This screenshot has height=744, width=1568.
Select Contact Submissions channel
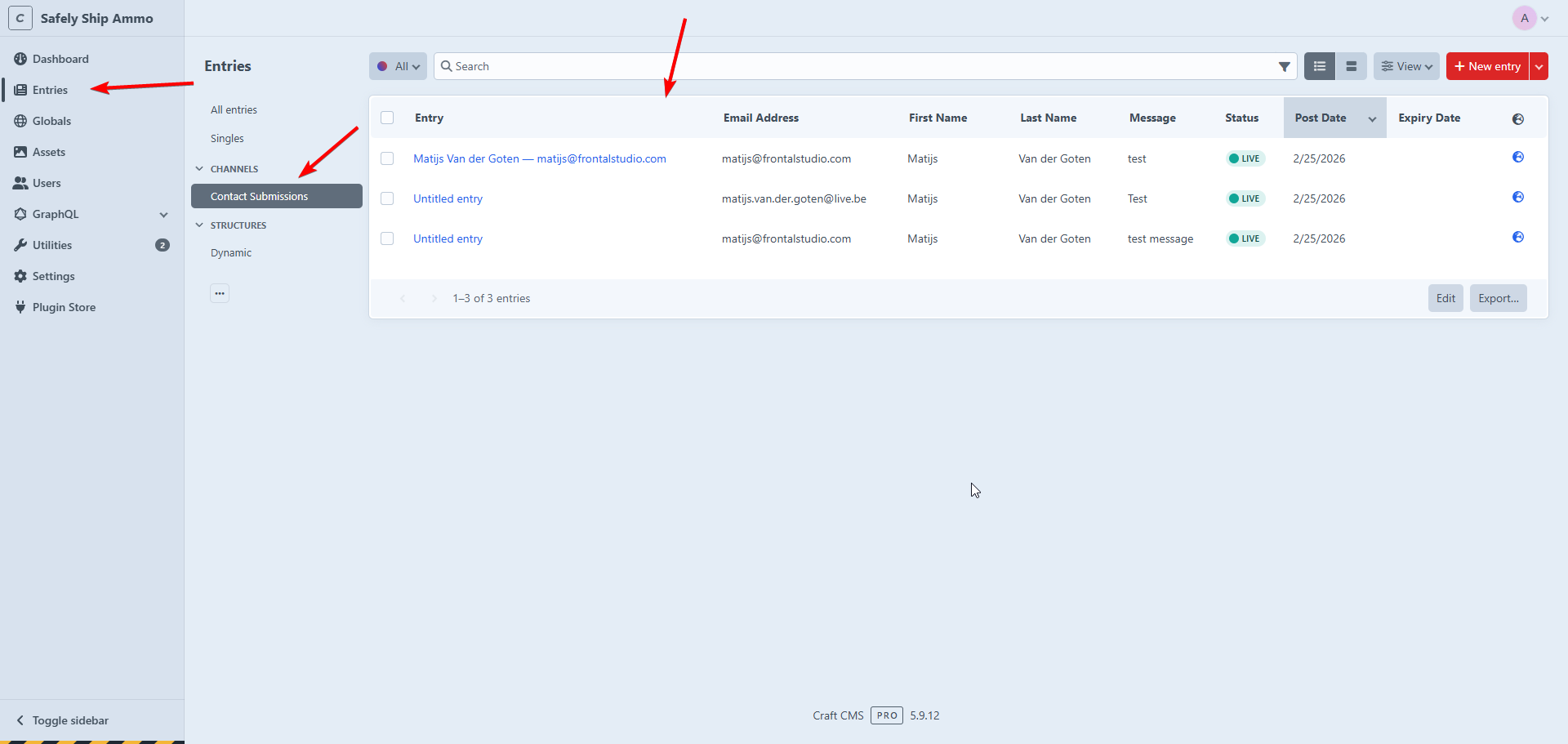(276, 196)
